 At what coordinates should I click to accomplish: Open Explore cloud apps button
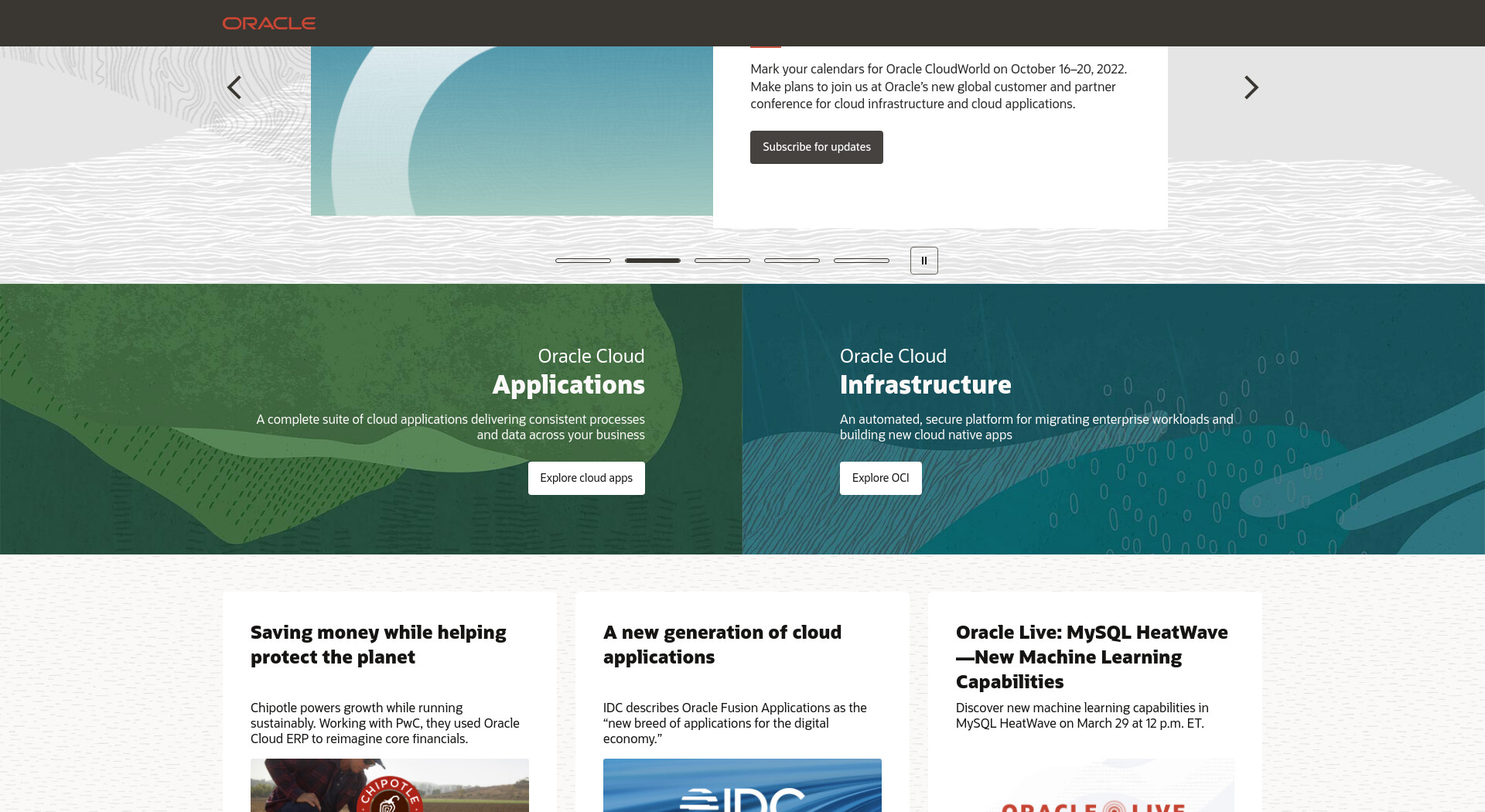(586, 478)
